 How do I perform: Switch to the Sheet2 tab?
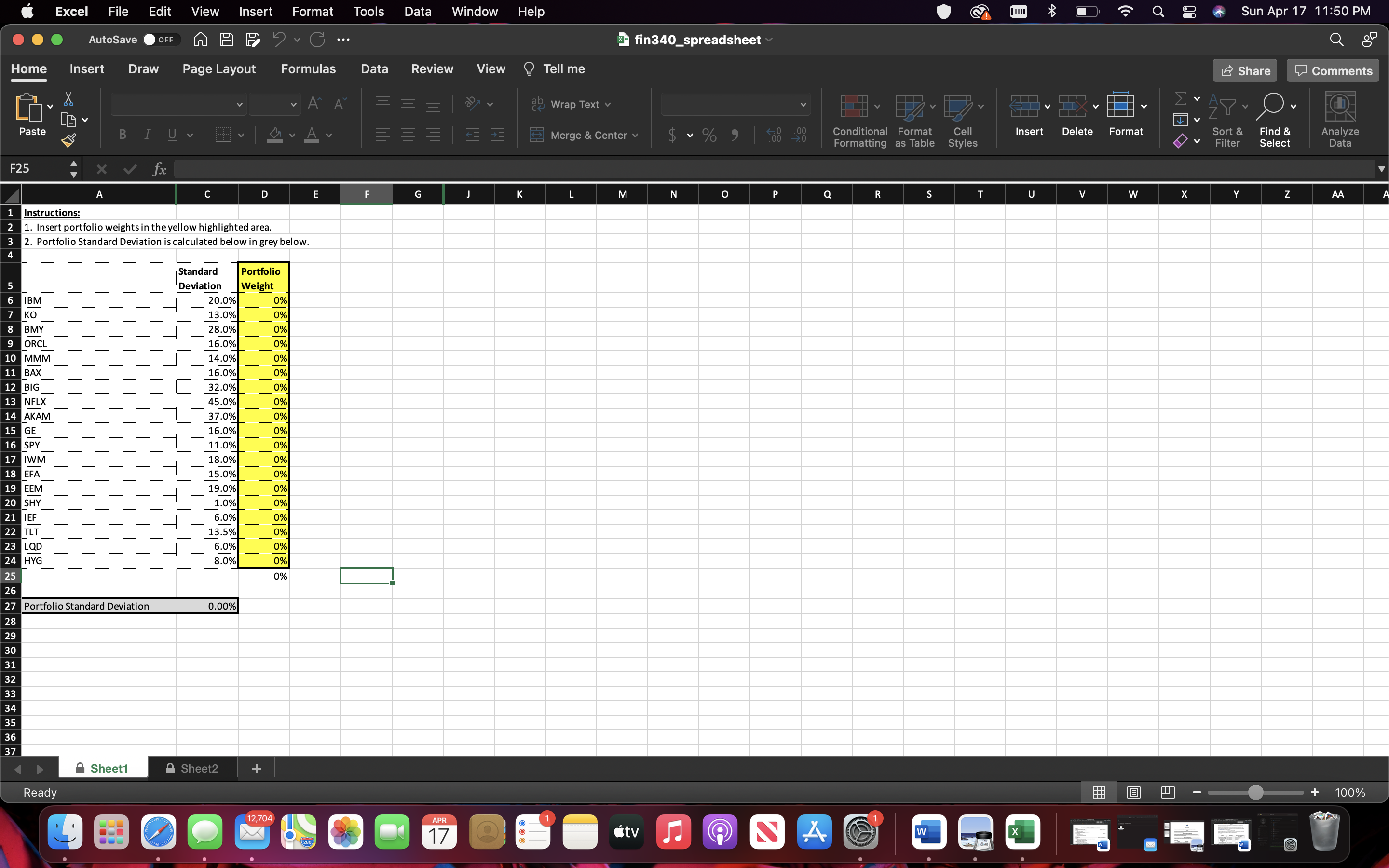199,768
